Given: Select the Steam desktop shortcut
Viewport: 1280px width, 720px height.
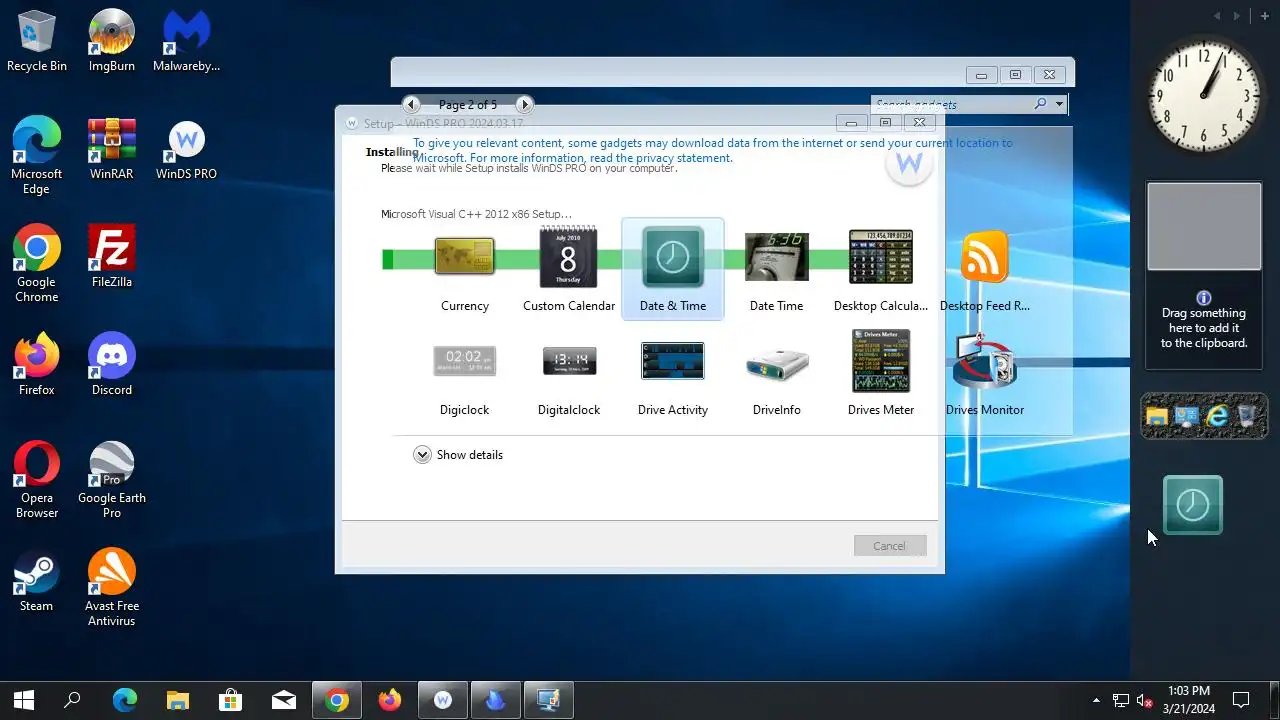Looking at the screenshot, I should [37, 581].
